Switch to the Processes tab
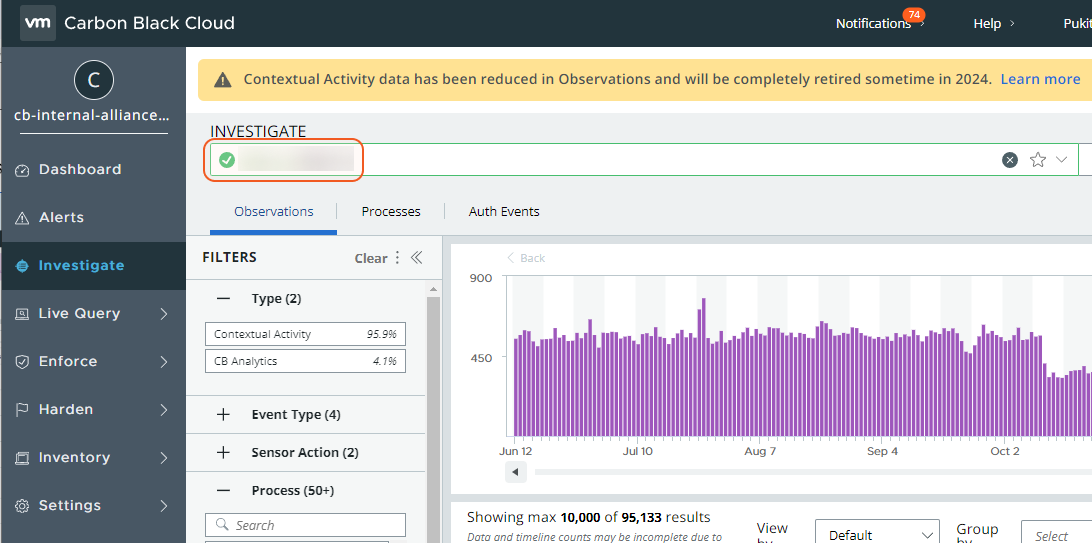 click(391, 212)
